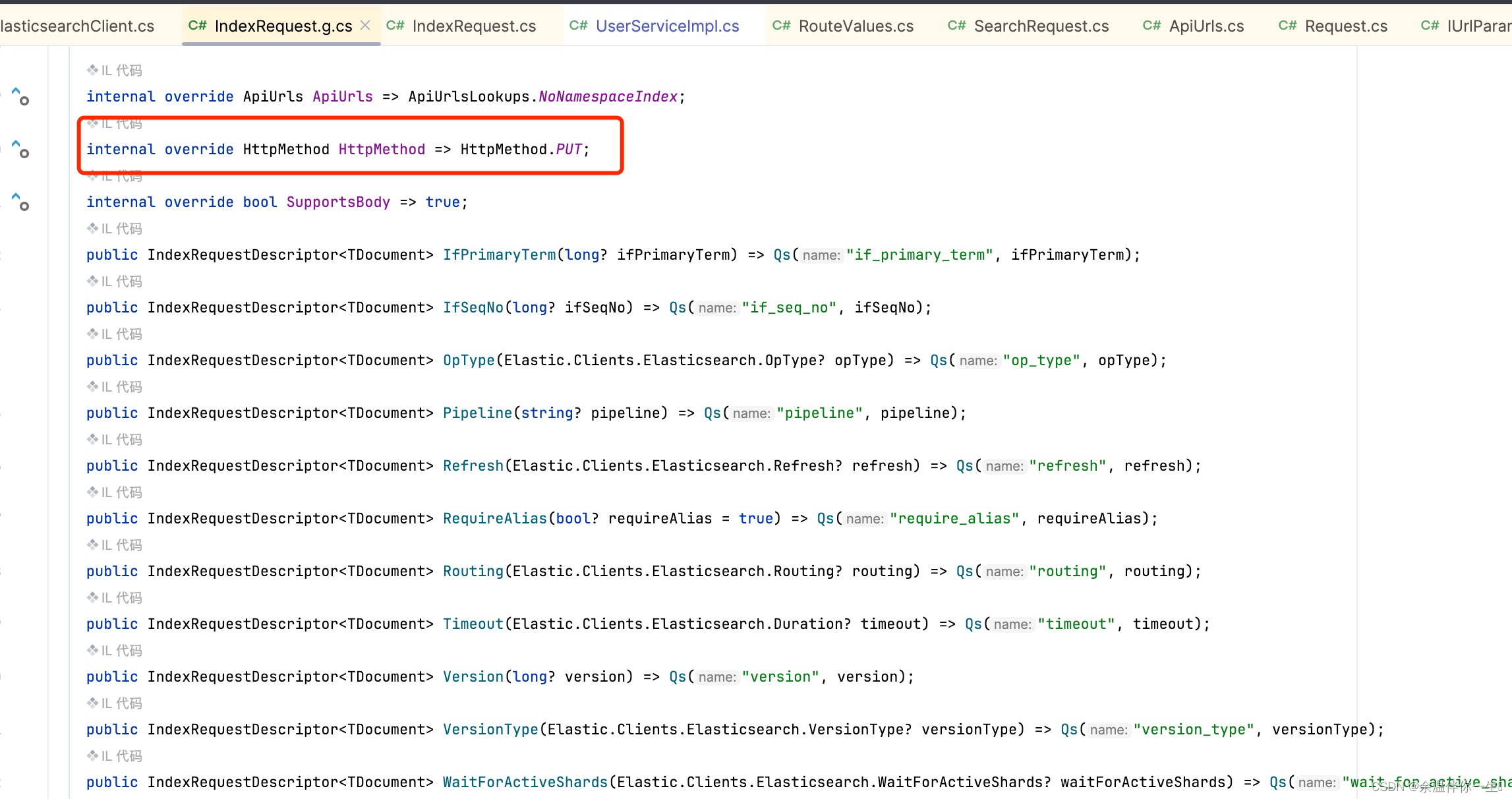This screenshot has width=1512, height=799.
Task: Click the C# file icon on IndexRequest.cs tab
Action: click(394, 26)
